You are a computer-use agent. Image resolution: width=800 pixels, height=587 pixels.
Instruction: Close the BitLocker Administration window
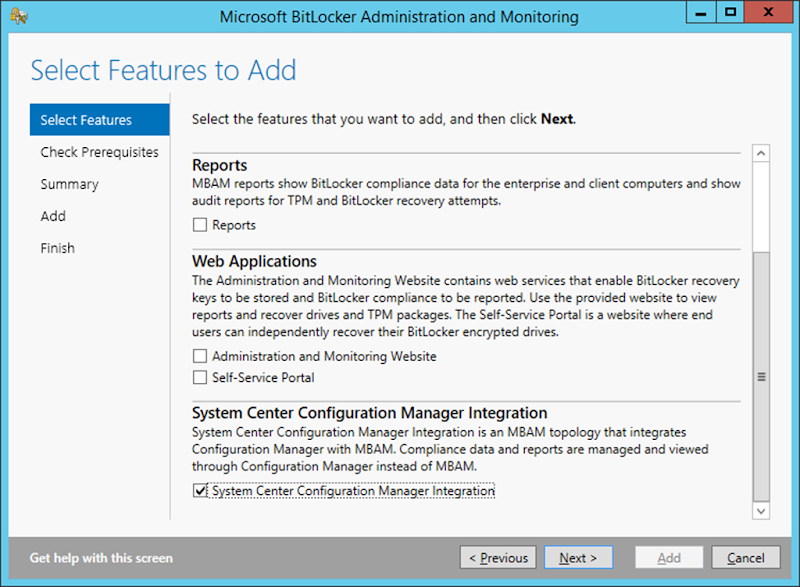tap(768, 12)
